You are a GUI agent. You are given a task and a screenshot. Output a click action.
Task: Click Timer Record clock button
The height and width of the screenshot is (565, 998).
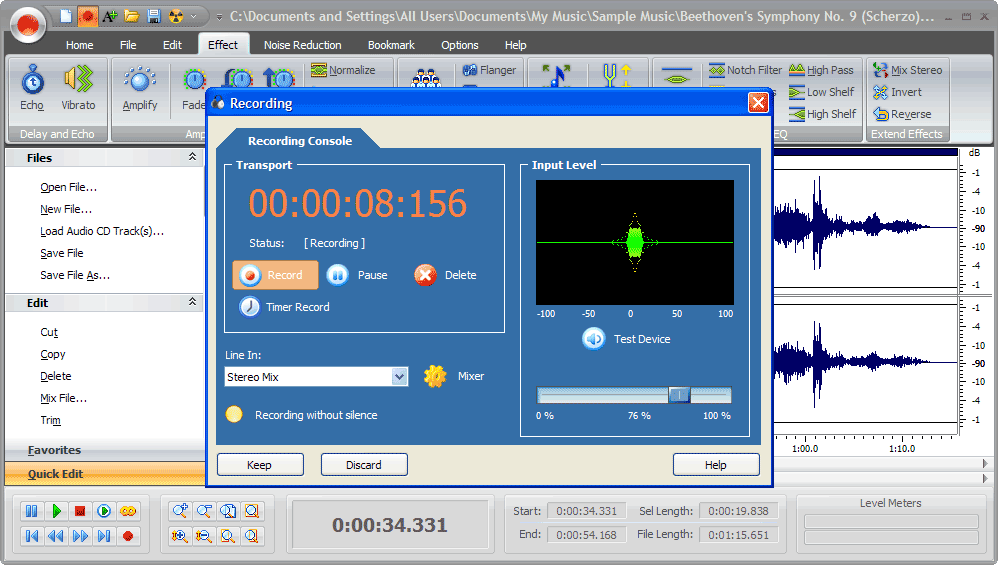(x=249, y=307)
